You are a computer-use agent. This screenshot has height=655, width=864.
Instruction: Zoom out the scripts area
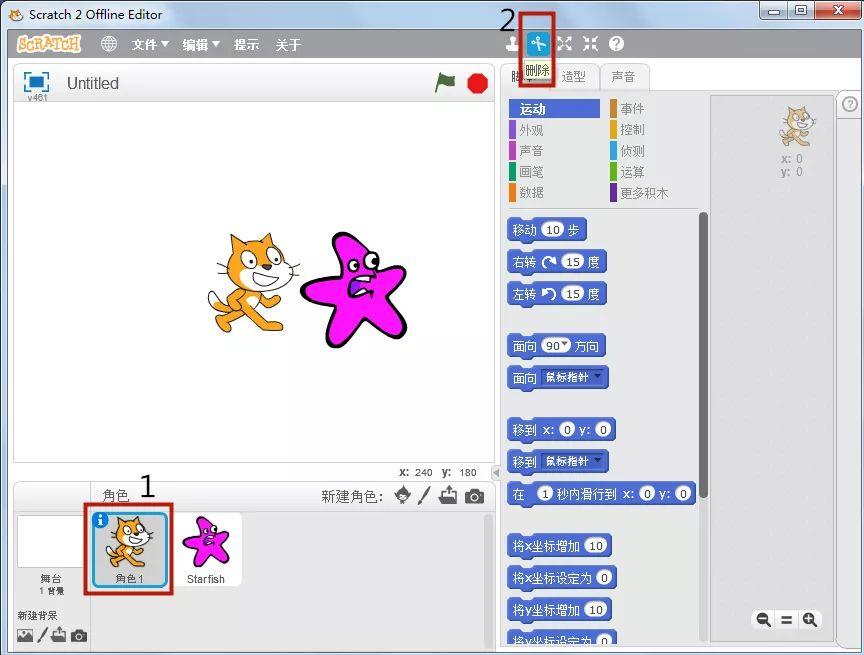click(763, 620)
